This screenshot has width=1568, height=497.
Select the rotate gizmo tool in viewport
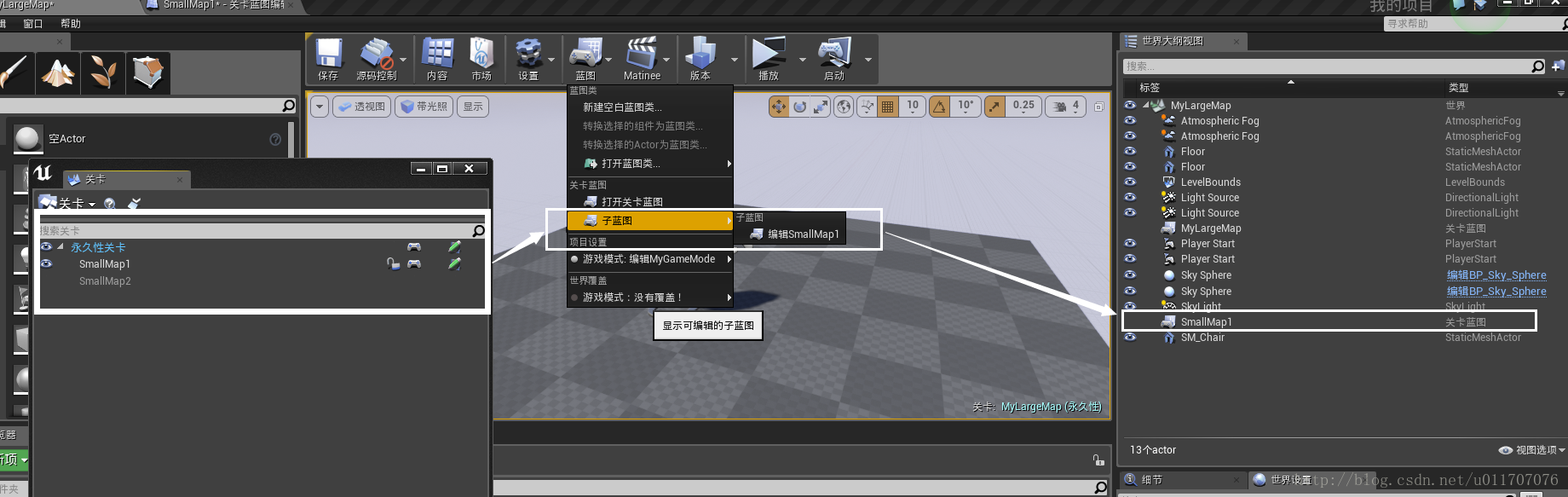tap(799, 107)
